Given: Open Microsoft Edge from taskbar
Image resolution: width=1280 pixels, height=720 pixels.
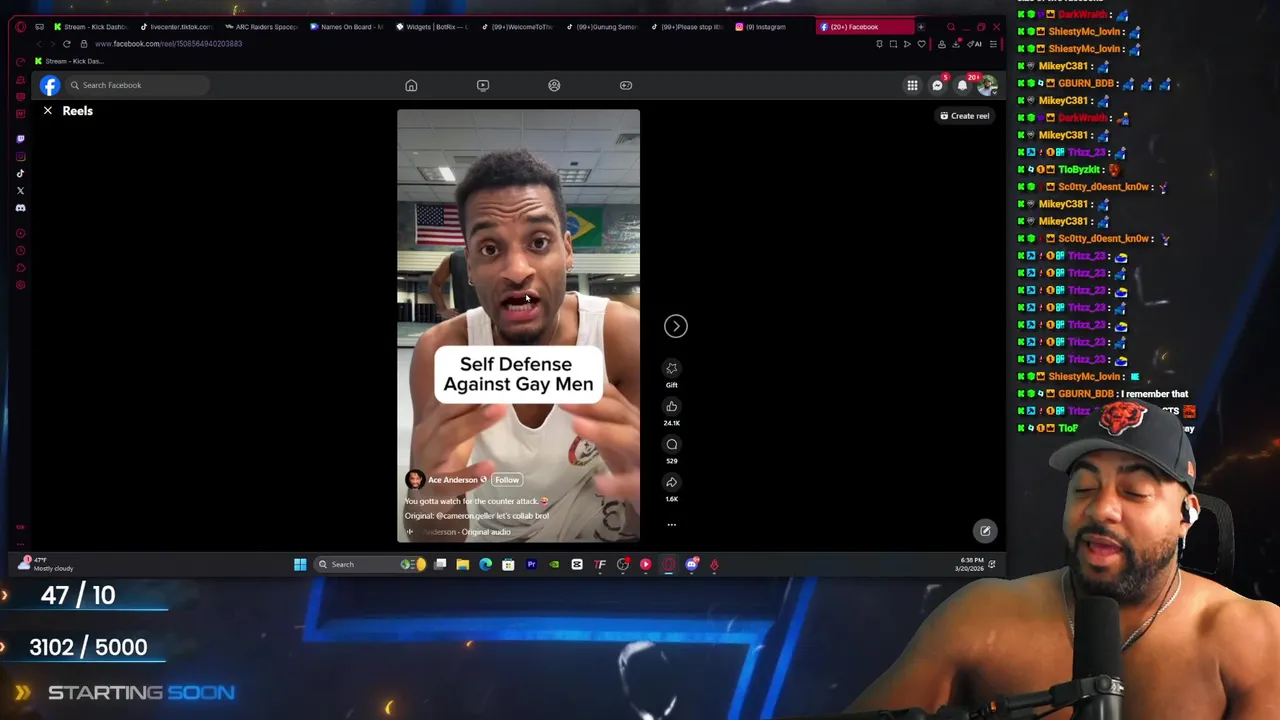Looking at the screenshot, I should 485,565.
